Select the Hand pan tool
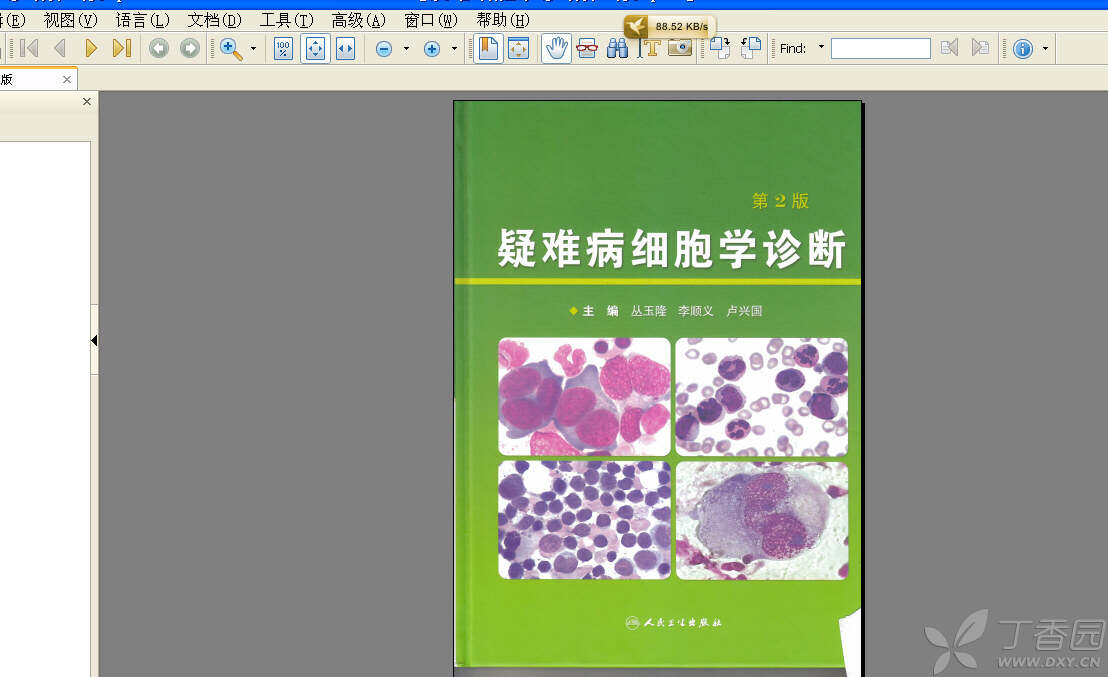The width and height of the screenshot is (1108, 677). click(x=556, y=48)
